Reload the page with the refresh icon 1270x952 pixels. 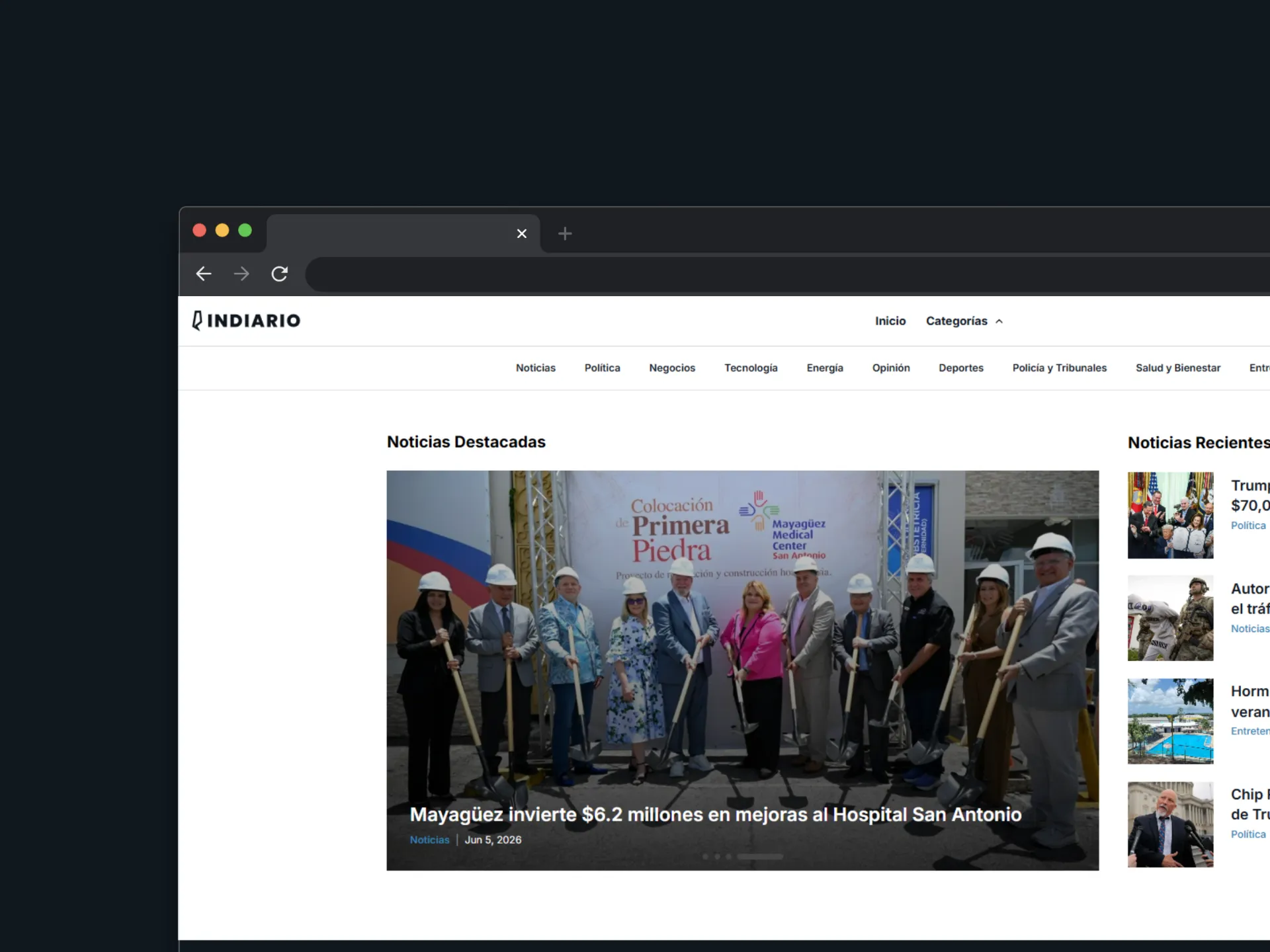(x=280, y=274)
